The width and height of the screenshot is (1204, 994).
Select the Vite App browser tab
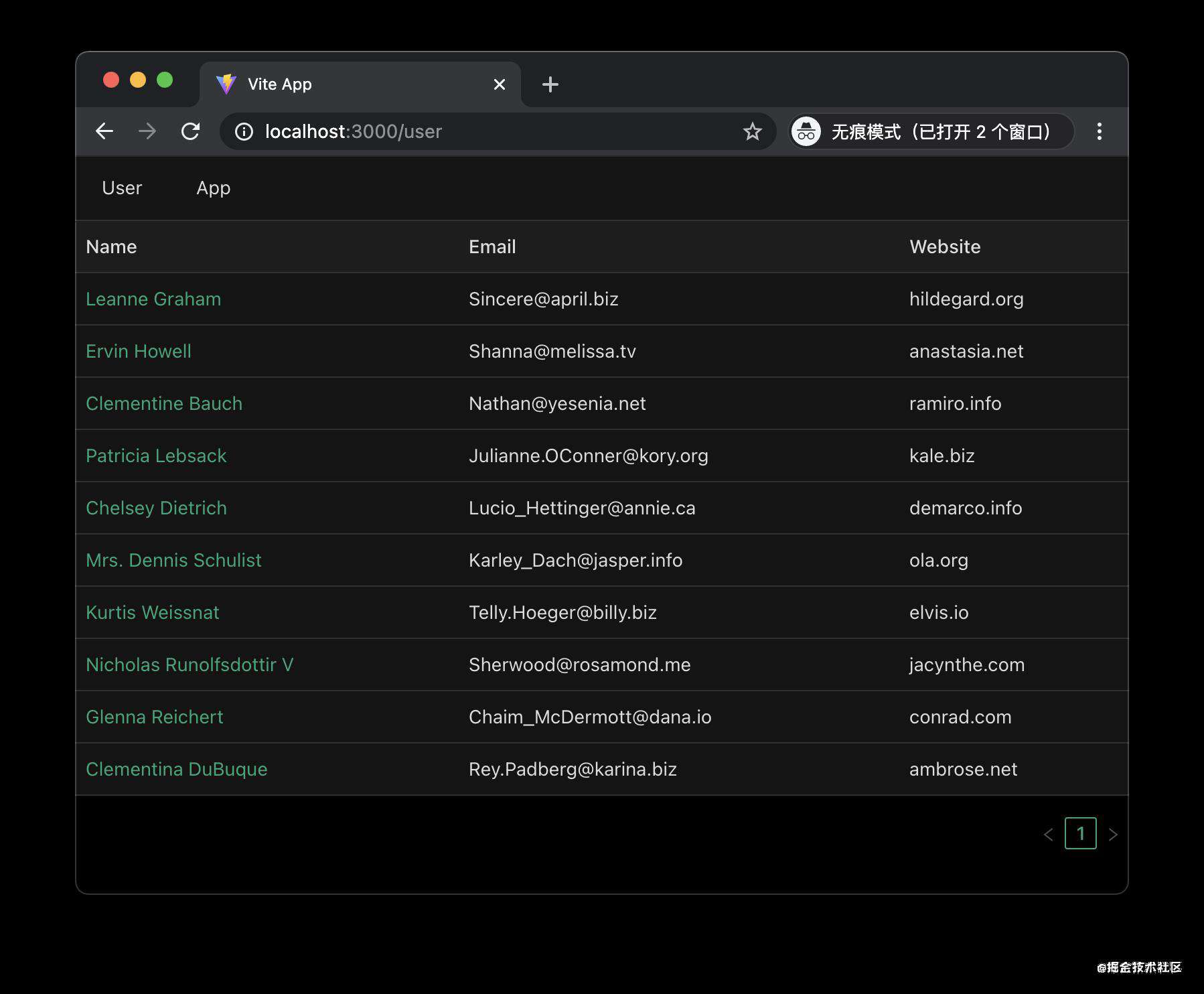(360, 84)
